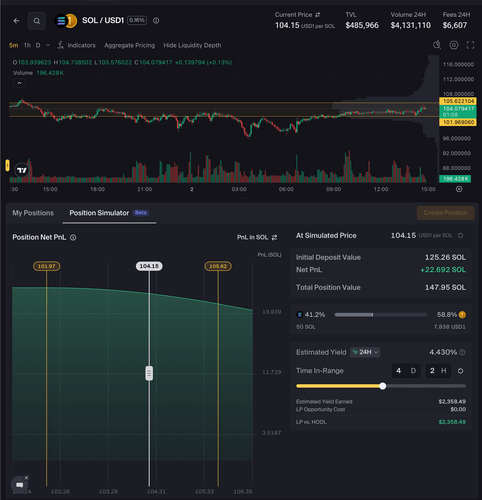The width and height of the screenshot is (482, 500).
Task: Click the Indicators label
Action: (x=81, y=45)
